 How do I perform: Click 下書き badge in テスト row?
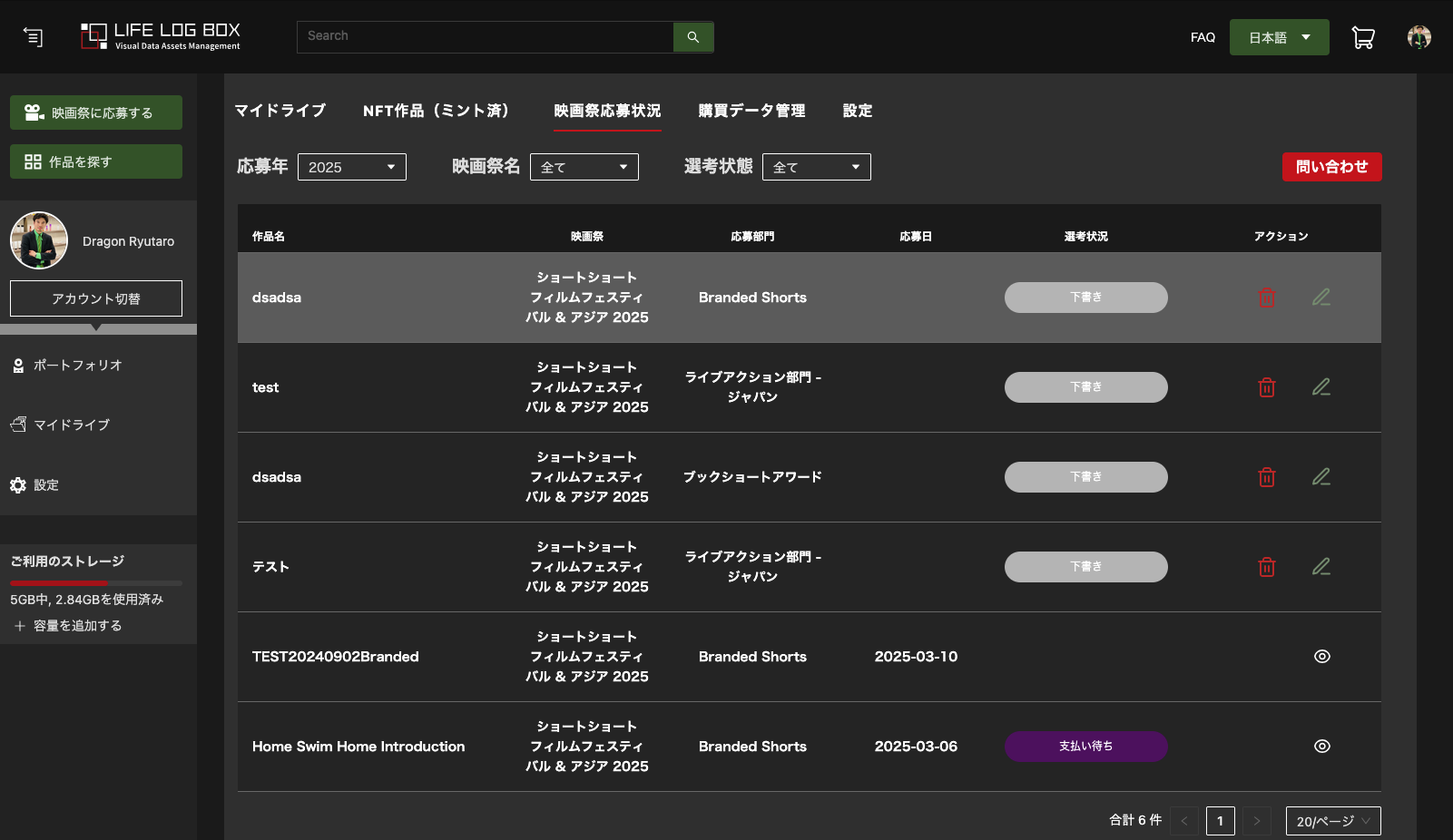pyautogui.click(x=1086, y=567)
